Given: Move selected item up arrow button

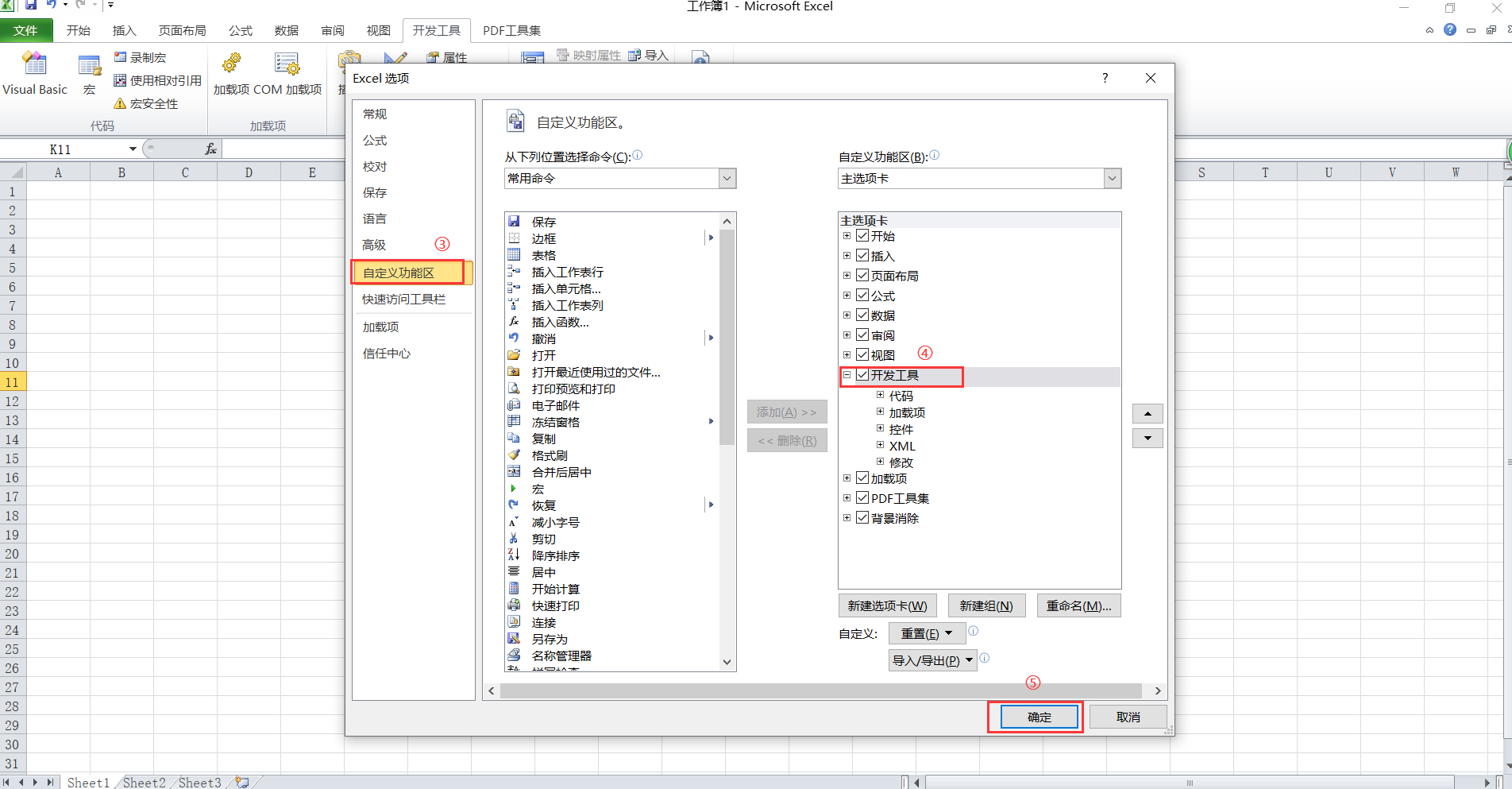Looking at the screenshot, I should [1147, 413].
